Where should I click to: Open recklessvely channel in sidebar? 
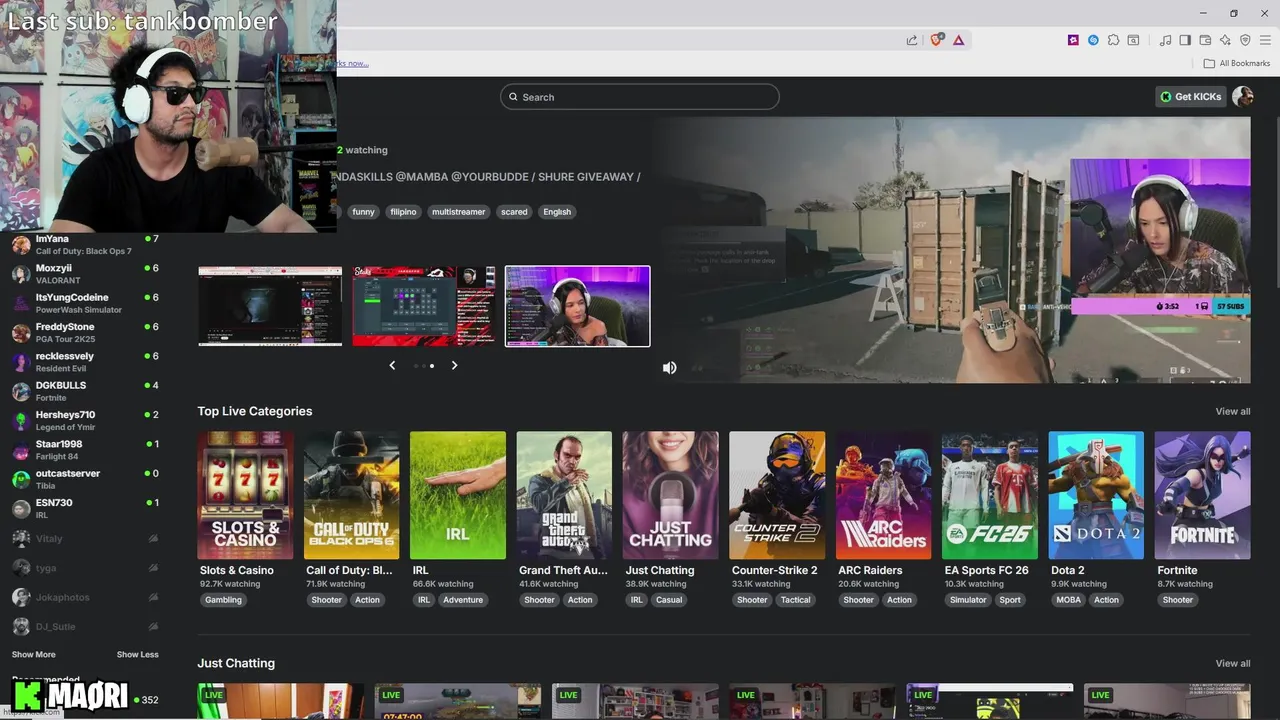click(x=85, y=362)
